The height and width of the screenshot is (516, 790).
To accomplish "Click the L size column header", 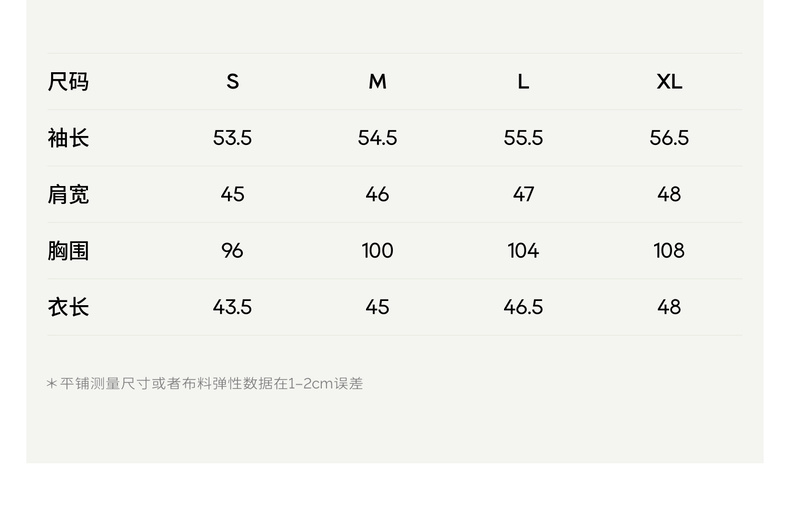I will tap(523, 82).
